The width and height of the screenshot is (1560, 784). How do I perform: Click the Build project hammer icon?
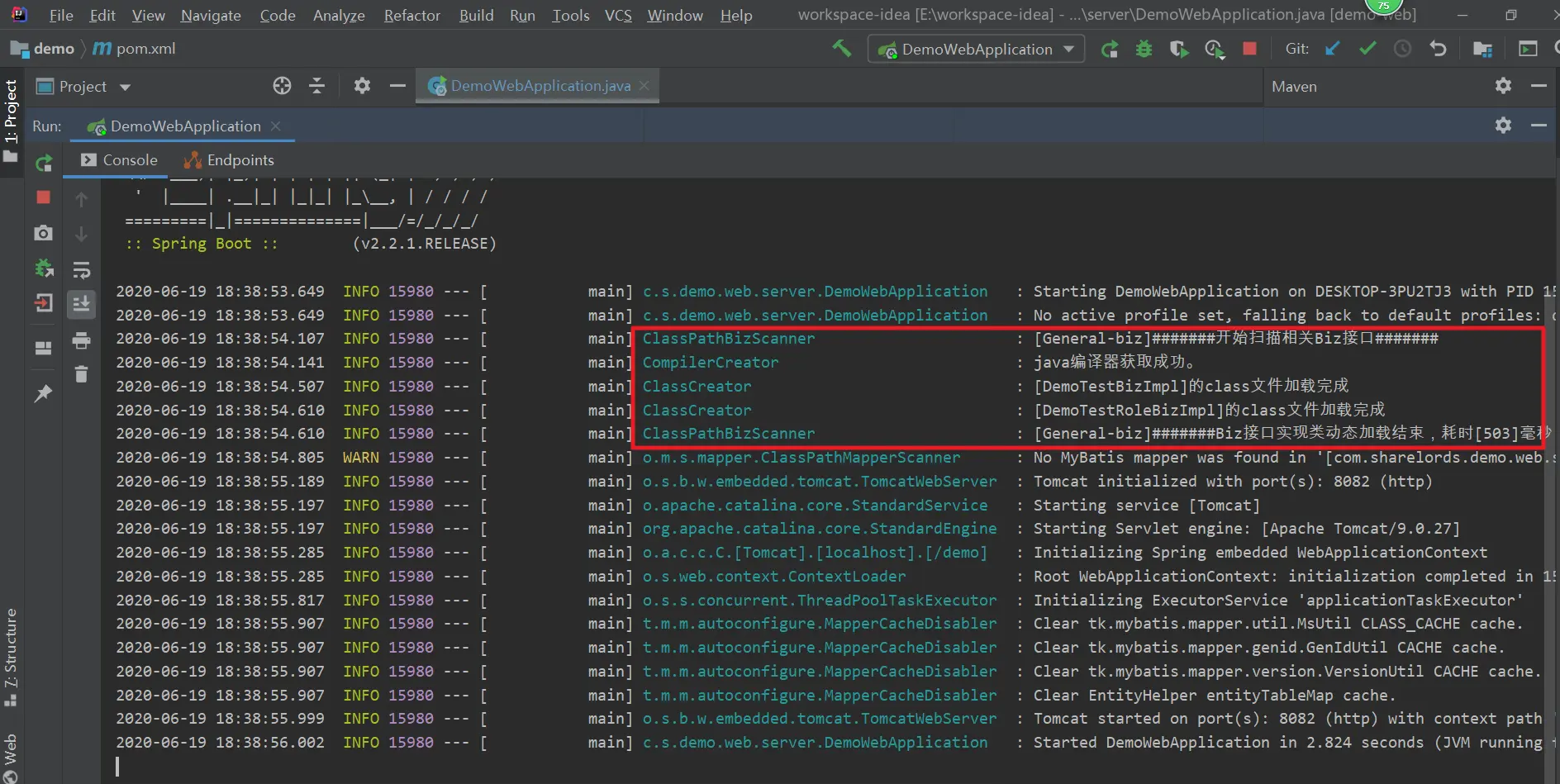pyautogui.click(x=842, y=49)
